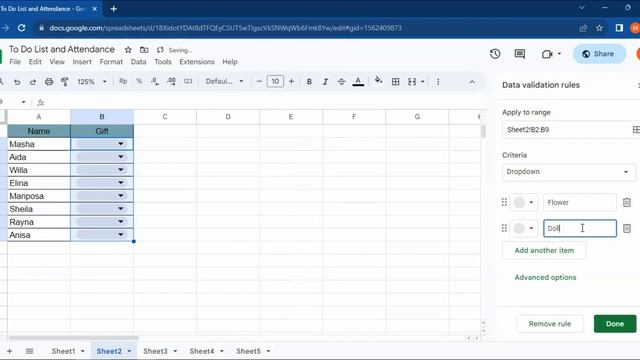Collapse the toolbar with the up chevron
The width and height of the screenshot is (640, 360).
coord(472,82)
